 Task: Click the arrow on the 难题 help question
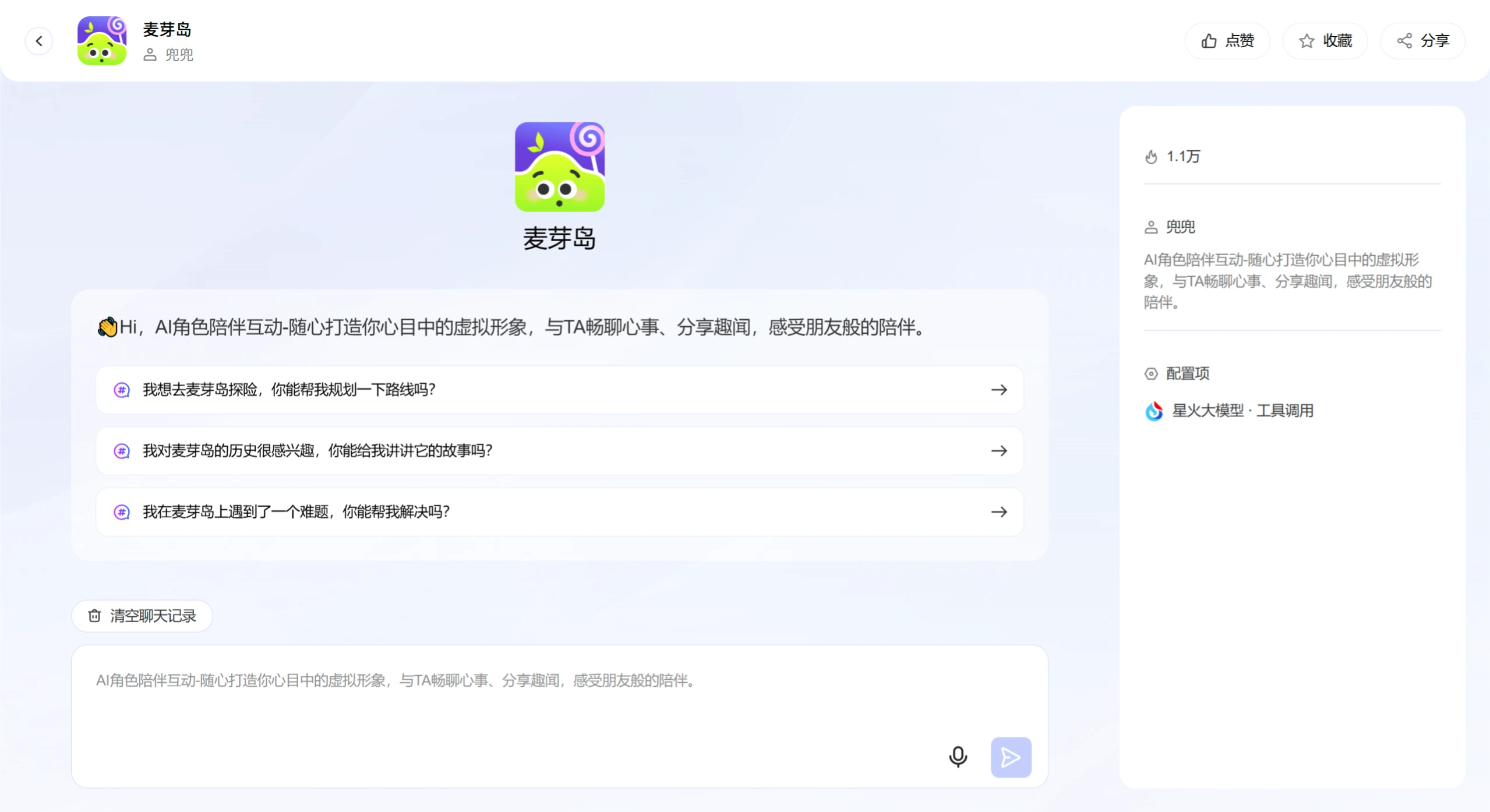1000,511
